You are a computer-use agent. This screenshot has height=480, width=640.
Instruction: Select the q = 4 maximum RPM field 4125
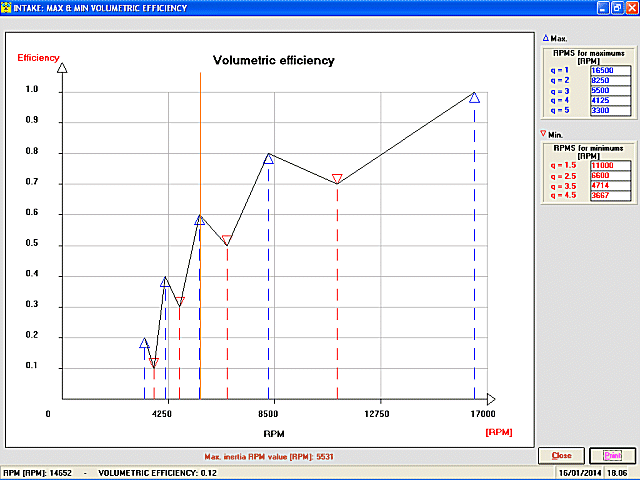pyautogui.click(x=610, y=100)
